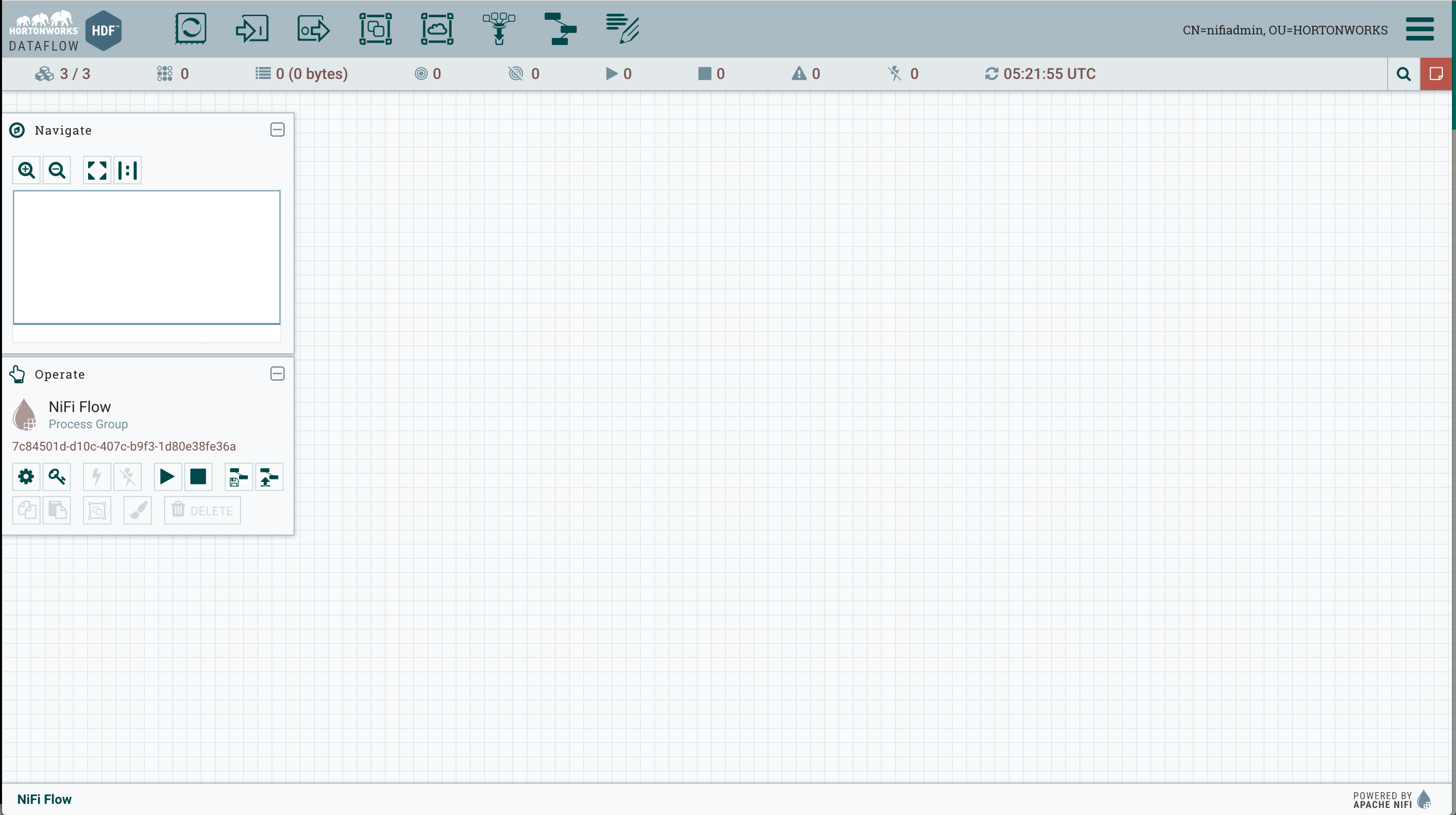1456x815 pixels.
Task: Select the Process Group toolbar icon
Action: tap(375, 28)
